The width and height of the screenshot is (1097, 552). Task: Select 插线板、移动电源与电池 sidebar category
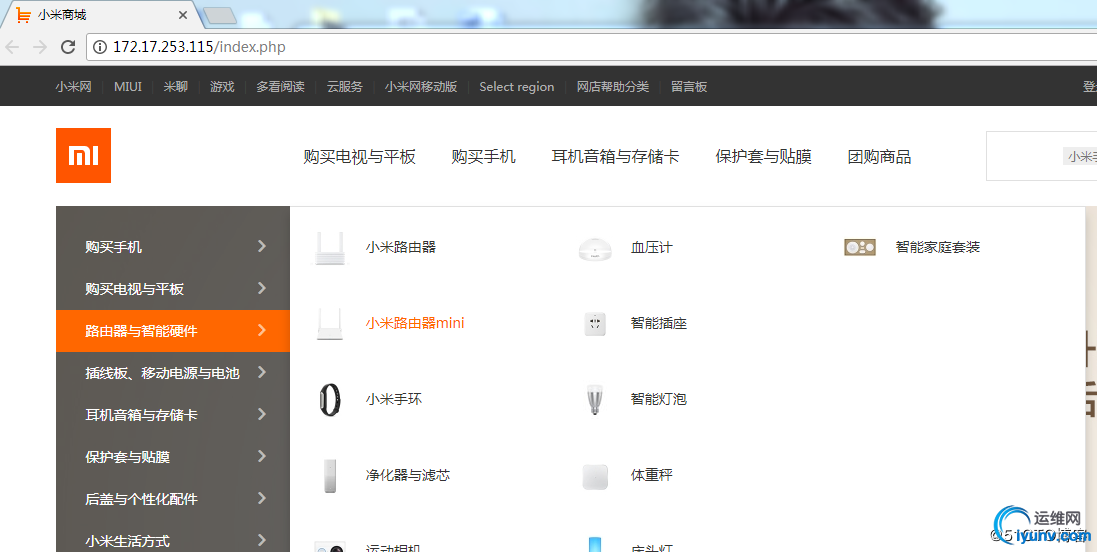pyautogui.click(x=173, y=373)
